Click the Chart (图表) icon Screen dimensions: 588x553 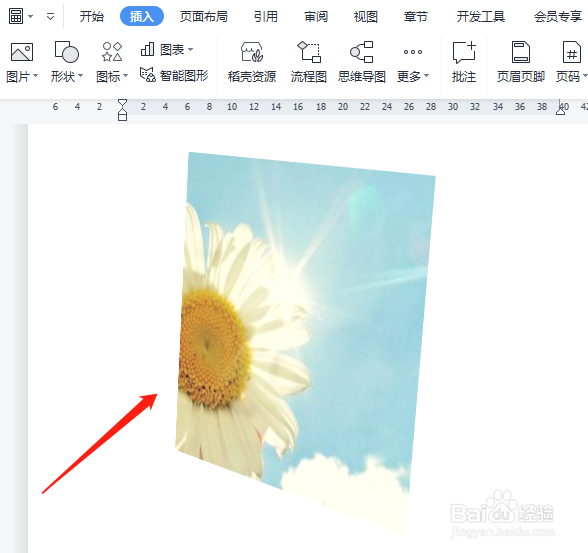tap(147, 49)
